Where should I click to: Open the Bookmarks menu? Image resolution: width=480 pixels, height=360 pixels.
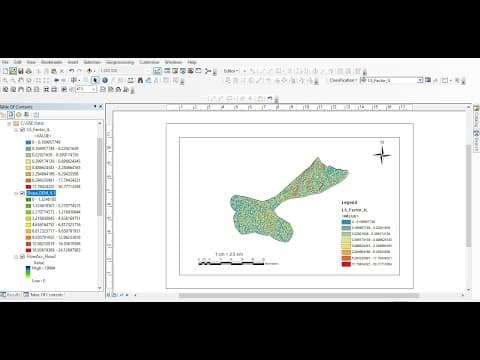pyautogui.click(x=51, y=62)
